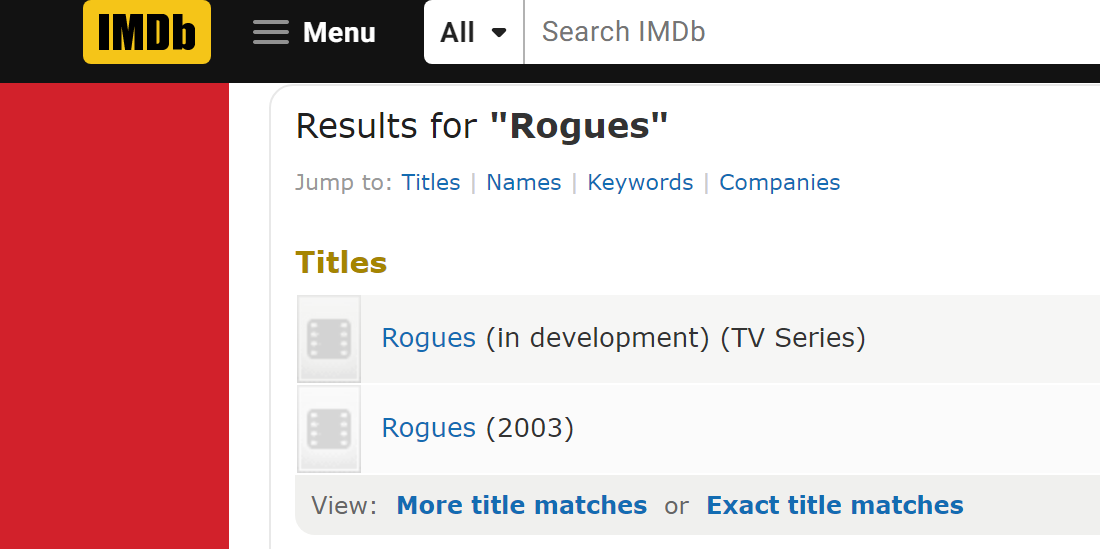
Task: Click the Menu label in the header
Action: (339, 32)
